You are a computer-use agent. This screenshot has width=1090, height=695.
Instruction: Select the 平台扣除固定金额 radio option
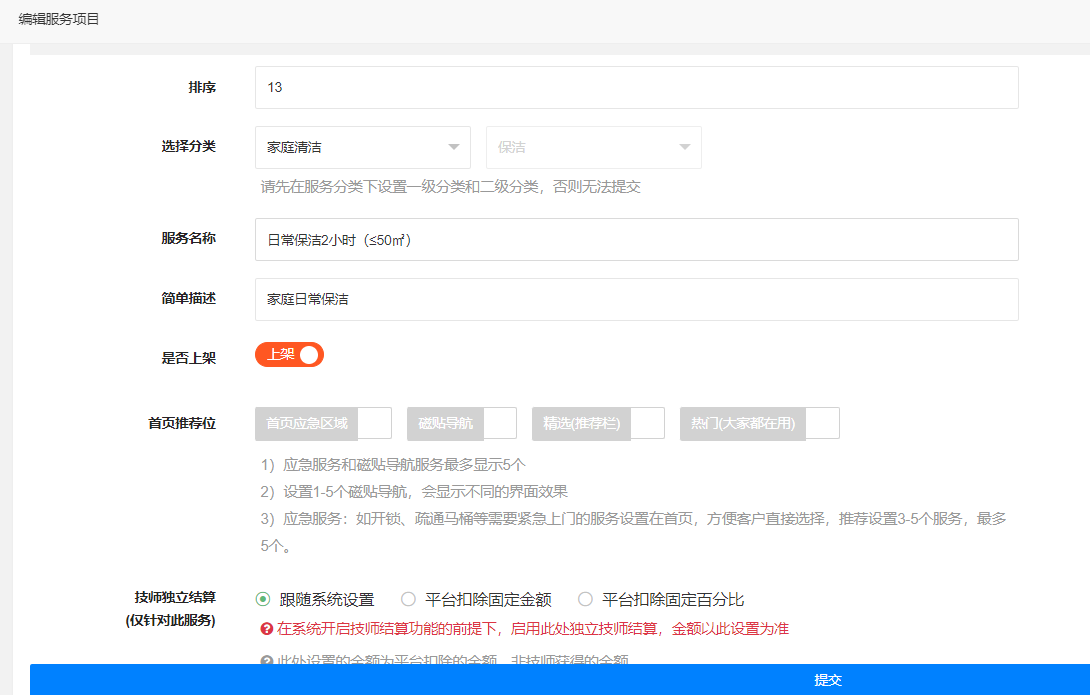tap(408, 598)
